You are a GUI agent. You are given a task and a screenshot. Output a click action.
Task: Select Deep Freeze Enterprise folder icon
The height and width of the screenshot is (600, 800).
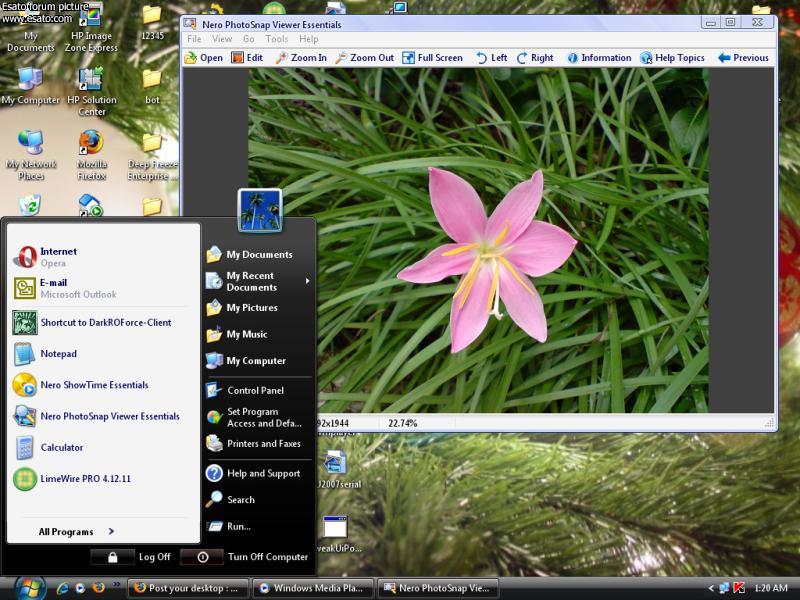153,157
